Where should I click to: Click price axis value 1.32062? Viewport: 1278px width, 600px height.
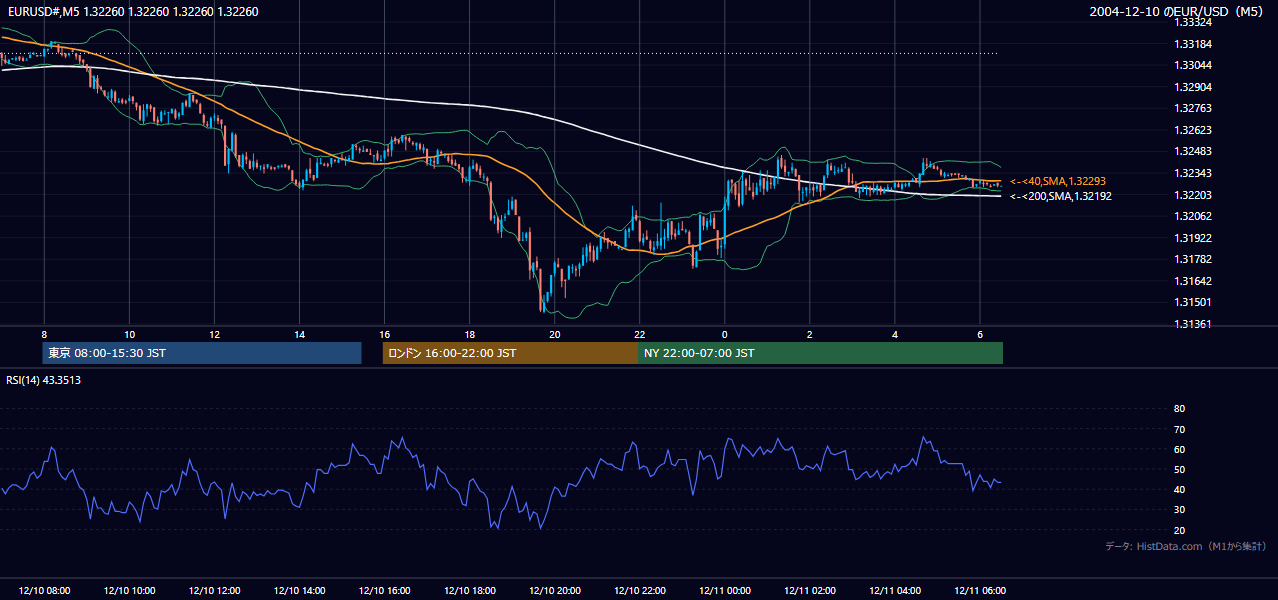1195,216
